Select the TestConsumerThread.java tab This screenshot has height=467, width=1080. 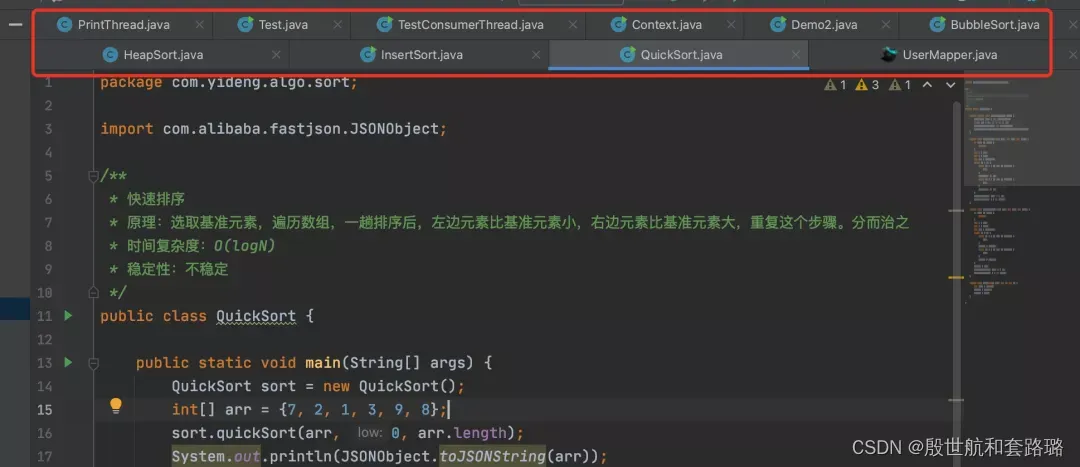[x=470, y=25]
